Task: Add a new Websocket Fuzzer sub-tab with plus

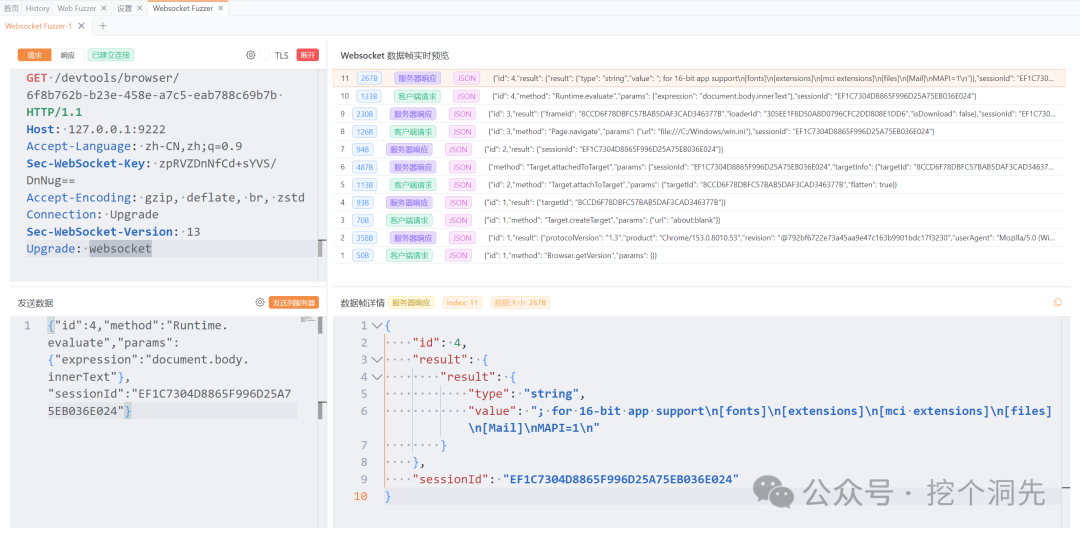Action: 103,25
